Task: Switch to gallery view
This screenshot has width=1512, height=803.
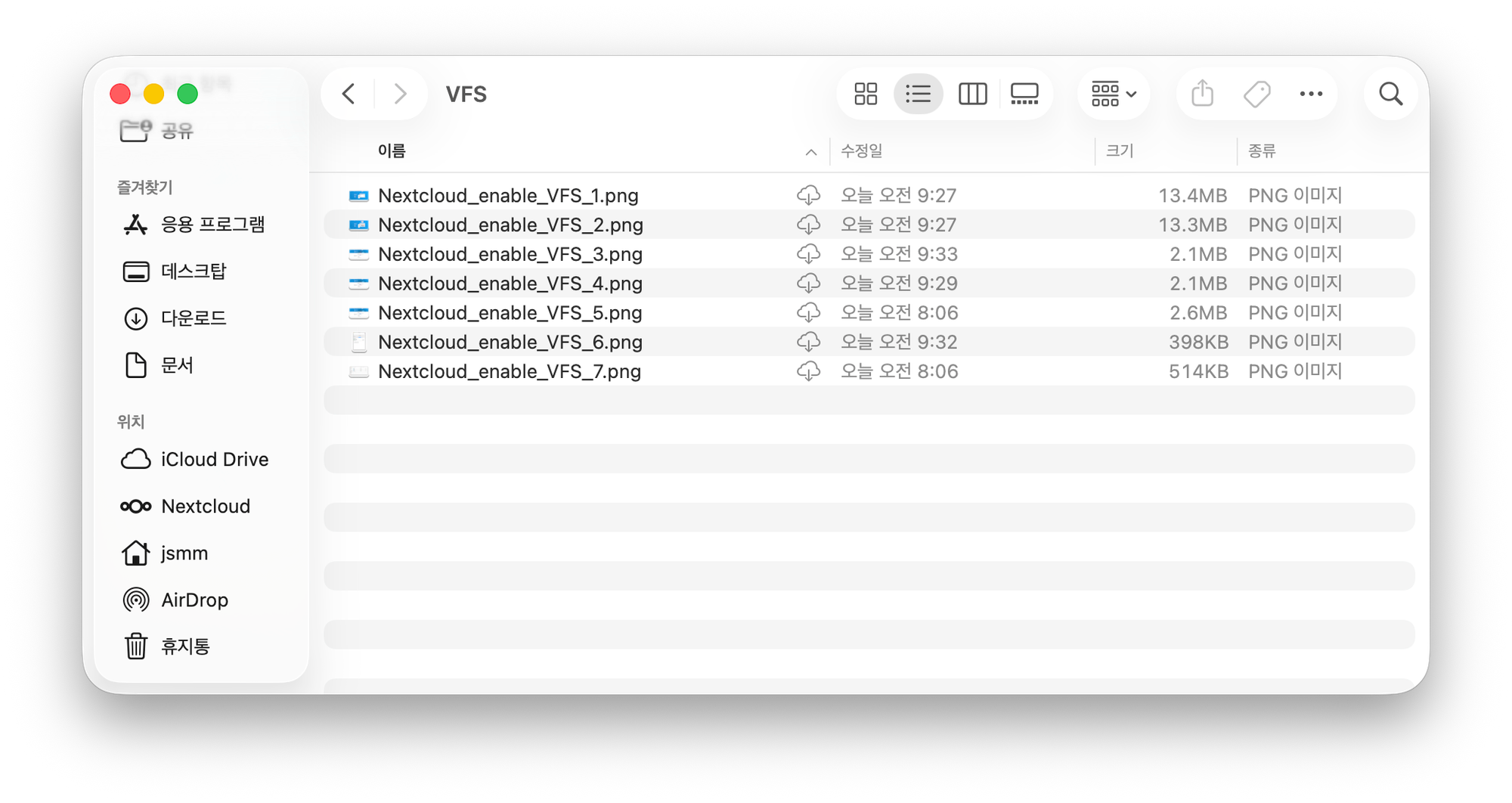Action: tap(1024, 95)
